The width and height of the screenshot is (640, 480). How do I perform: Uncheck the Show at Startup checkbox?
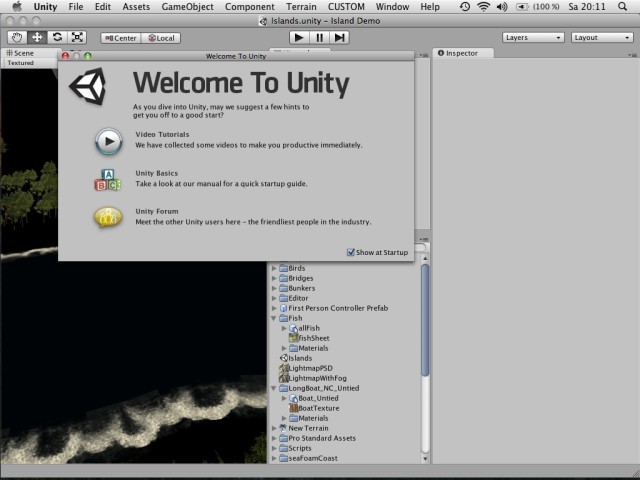[x=351, y=252]
